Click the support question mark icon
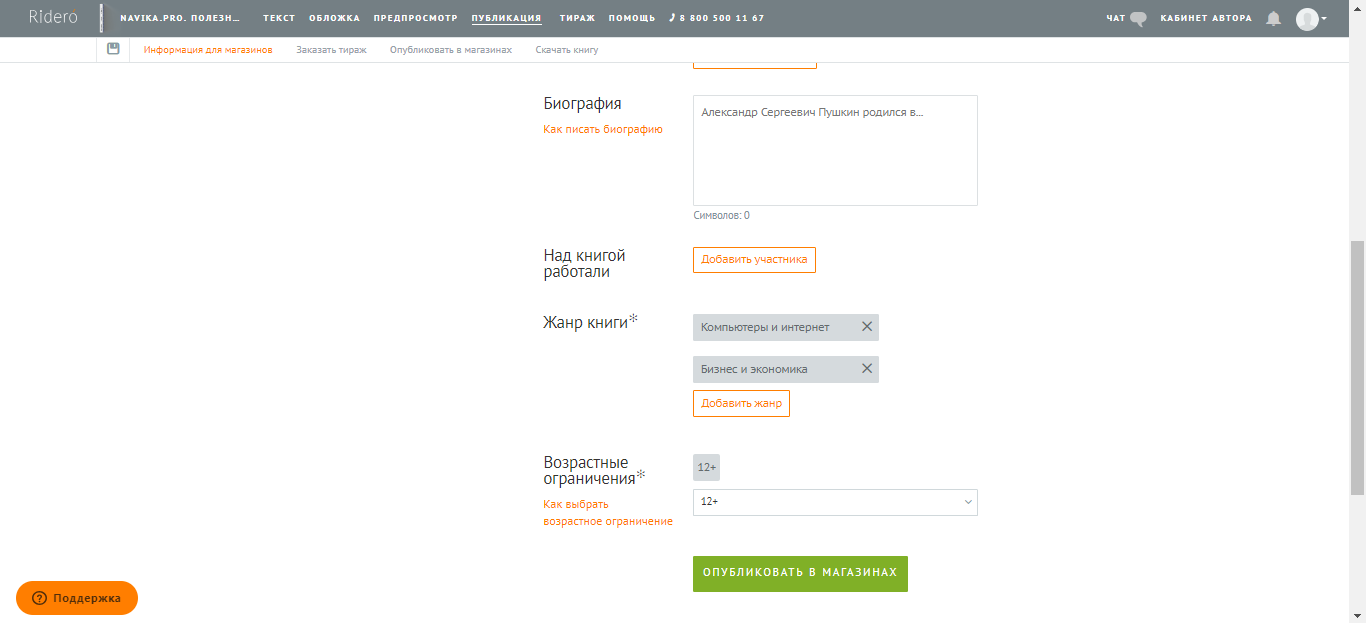This screenshot has width=1366, height=623. click(40, 598)
